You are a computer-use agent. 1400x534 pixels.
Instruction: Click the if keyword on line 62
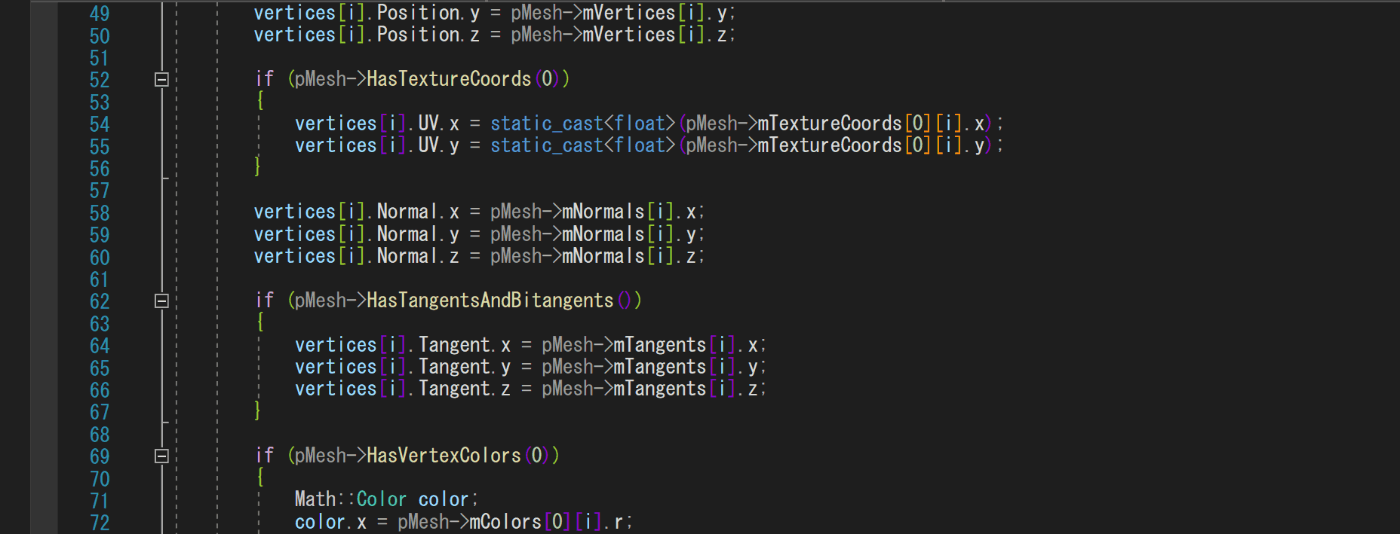[x=264, y=300]
